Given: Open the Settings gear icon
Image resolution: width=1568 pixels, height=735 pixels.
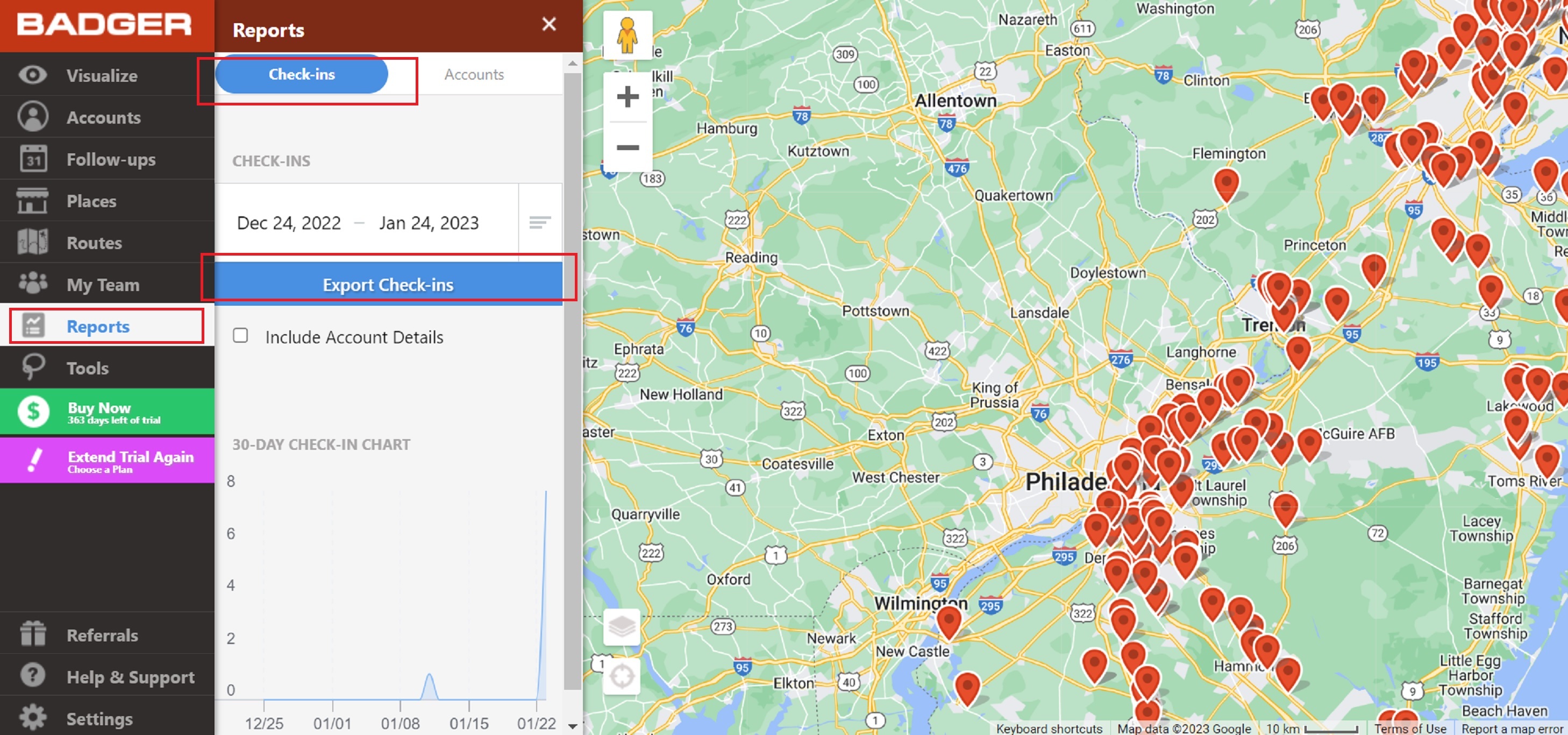Looking at the screenshot, I should pos(32,717).
